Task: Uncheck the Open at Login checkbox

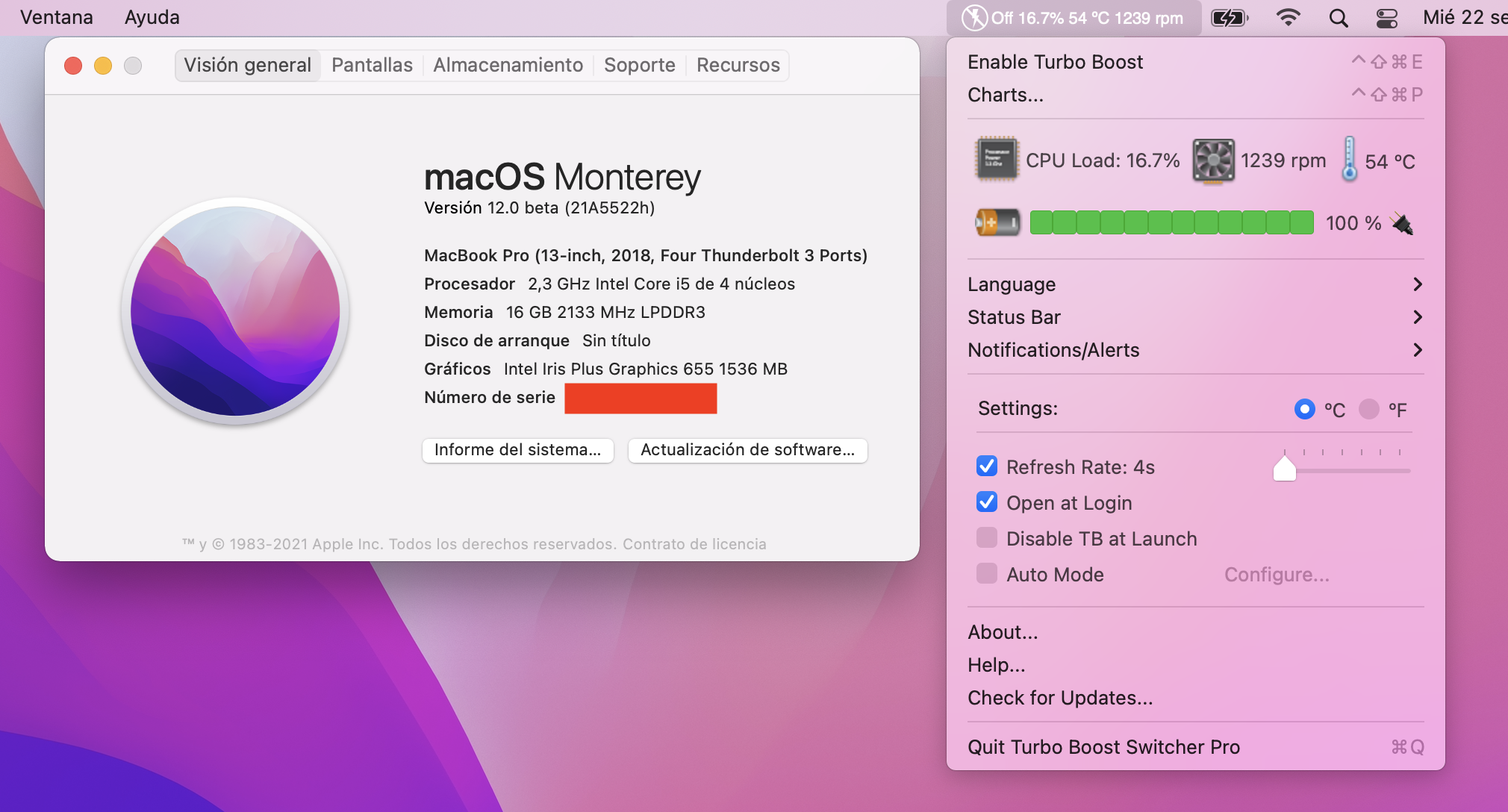Action: (987, 502)
